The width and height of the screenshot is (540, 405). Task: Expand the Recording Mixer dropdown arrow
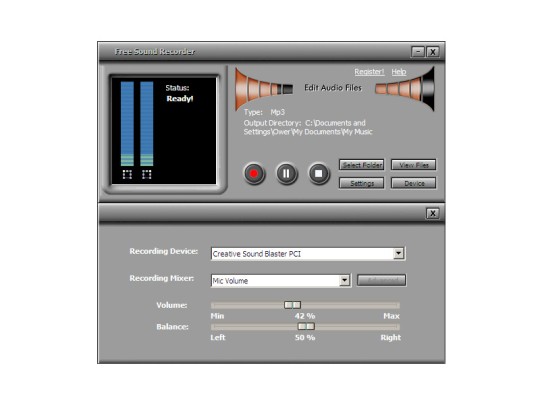click(x=344, y=281)
